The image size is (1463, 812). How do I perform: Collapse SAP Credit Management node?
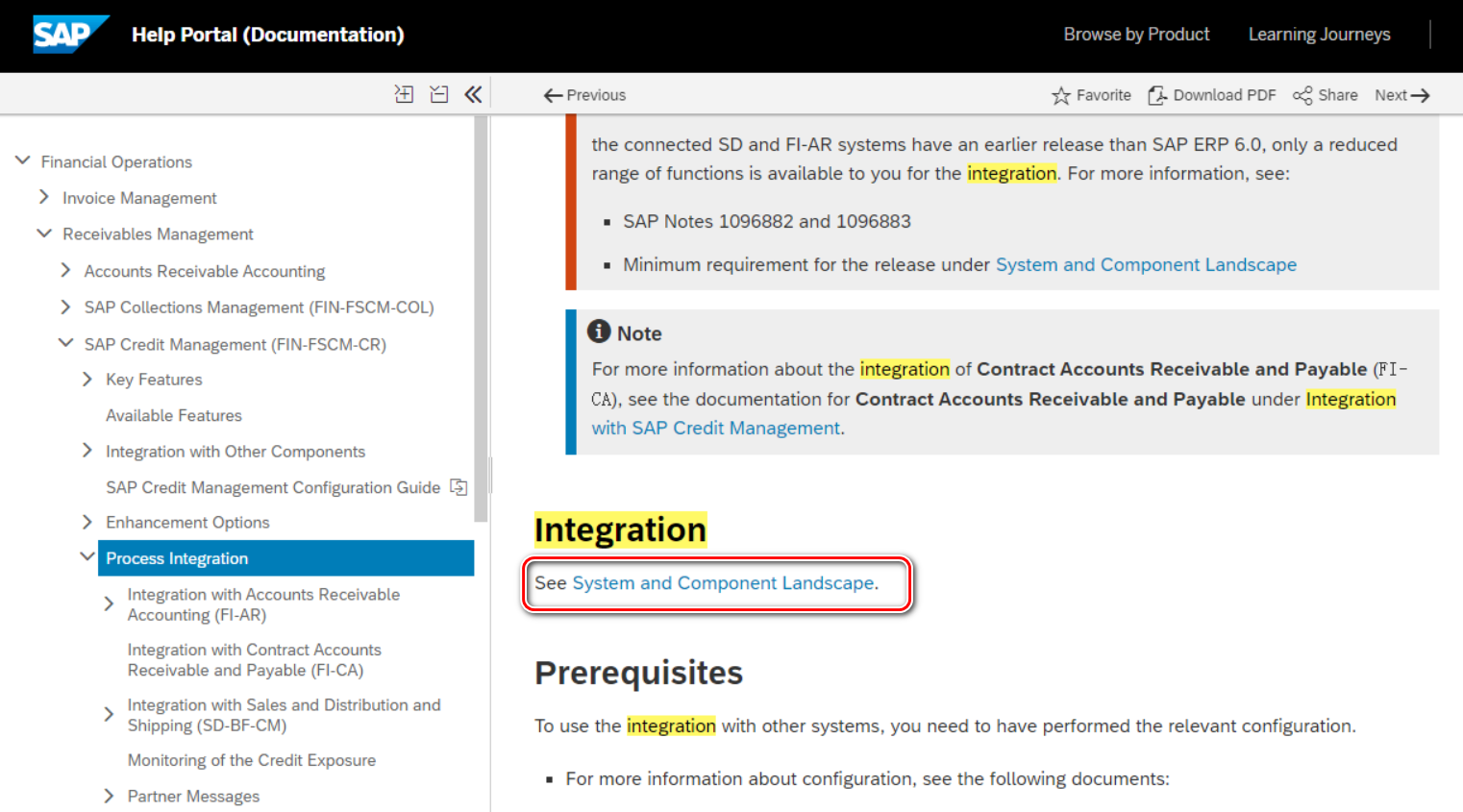65,343
